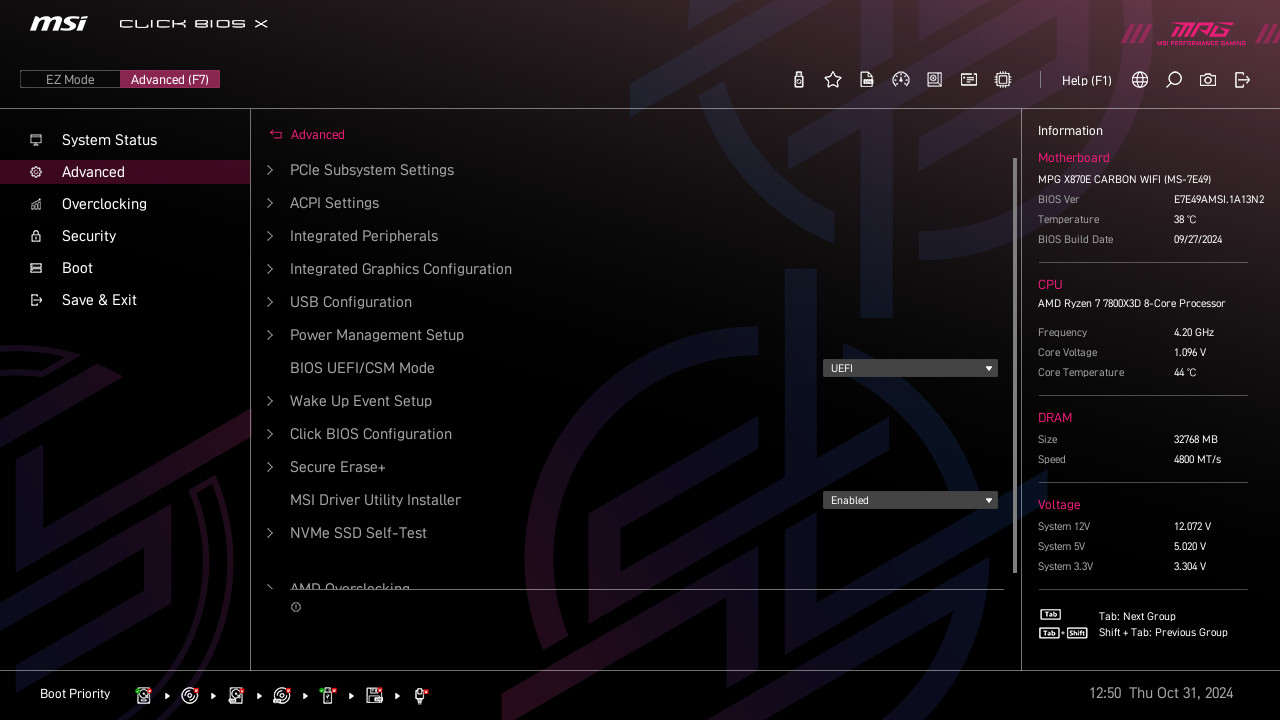This screenshot has height=720, width=1280.
Task: Click the DRAM speed 4800 MT/s value
Action: 1197,460
